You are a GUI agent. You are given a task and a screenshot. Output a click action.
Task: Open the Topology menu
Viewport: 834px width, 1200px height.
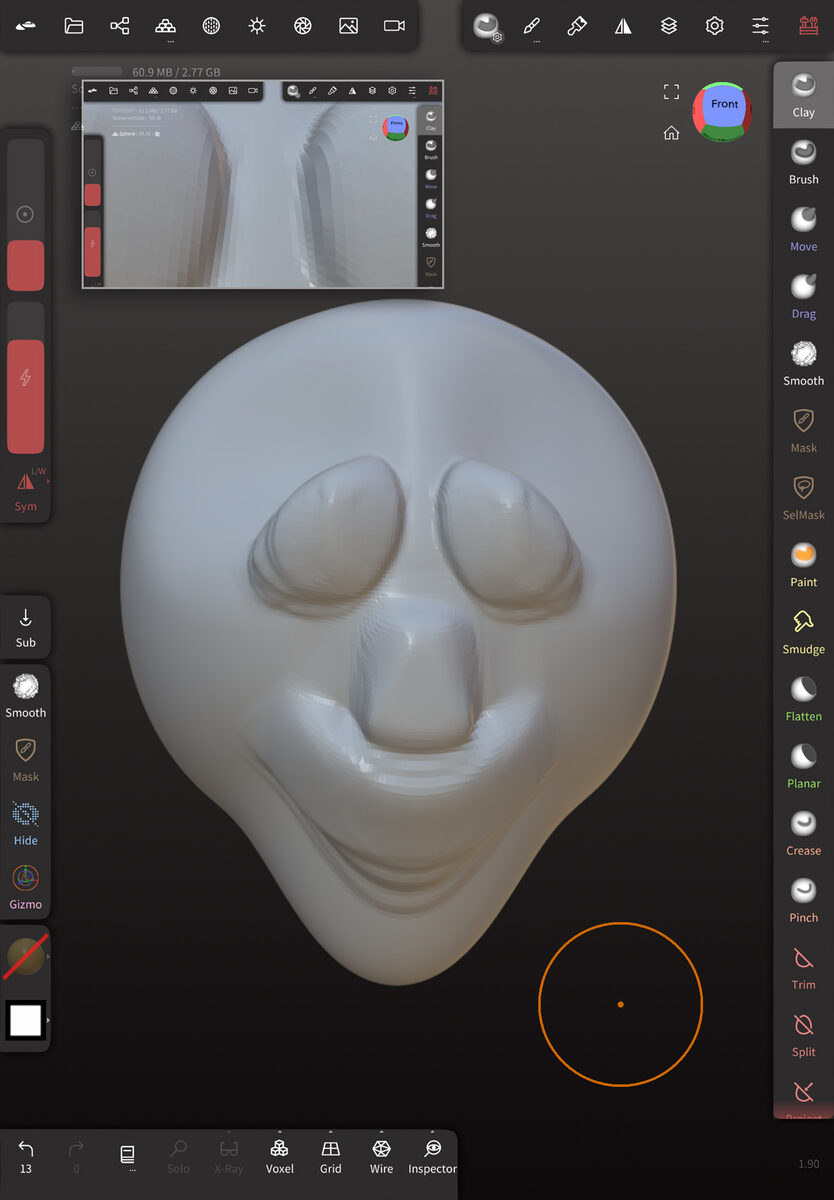[x=166, y=26]
